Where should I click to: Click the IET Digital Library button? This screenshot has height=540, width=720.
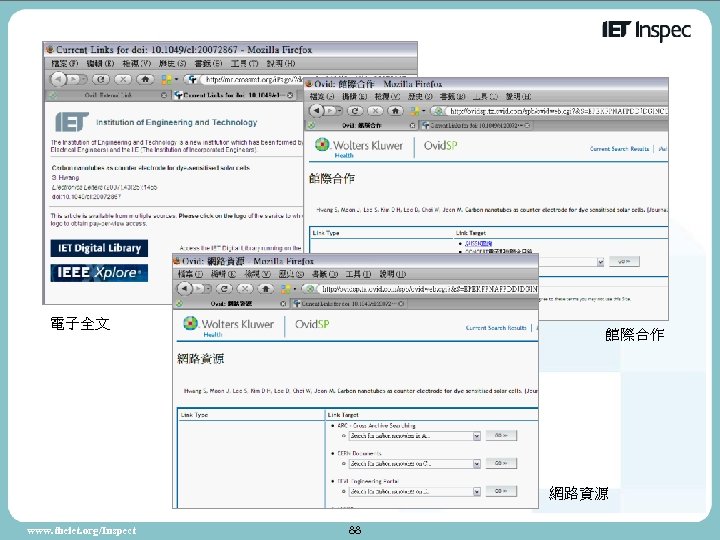(99, 248)
